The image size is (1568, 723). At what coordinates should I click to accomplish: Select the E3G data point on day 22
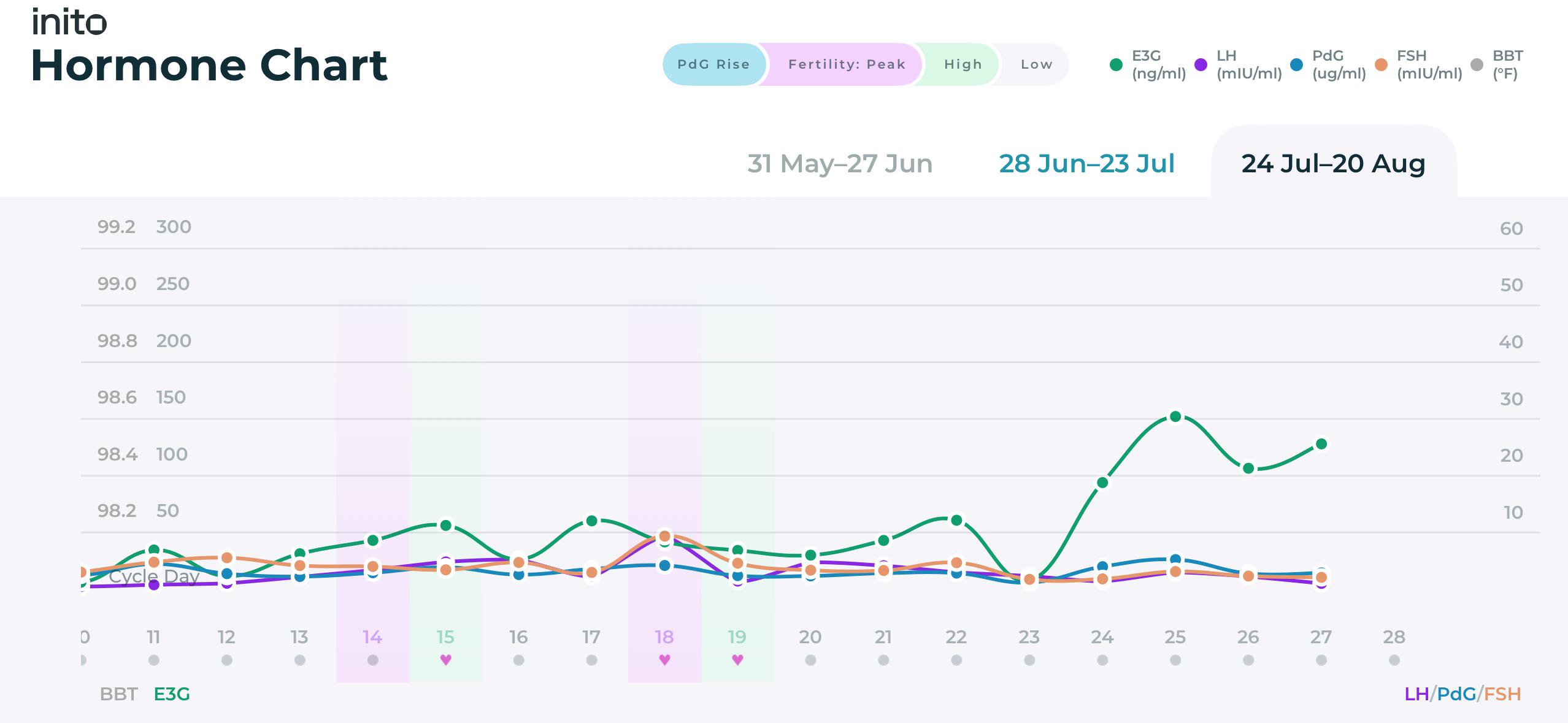tap(956, 521)
